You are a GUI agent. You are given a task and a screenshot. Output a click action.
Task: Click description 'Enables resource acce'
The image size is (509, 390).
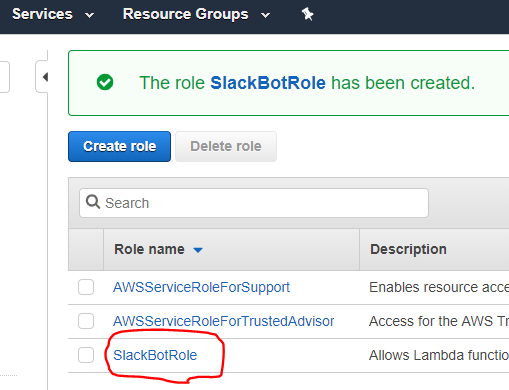click(439, 287)
